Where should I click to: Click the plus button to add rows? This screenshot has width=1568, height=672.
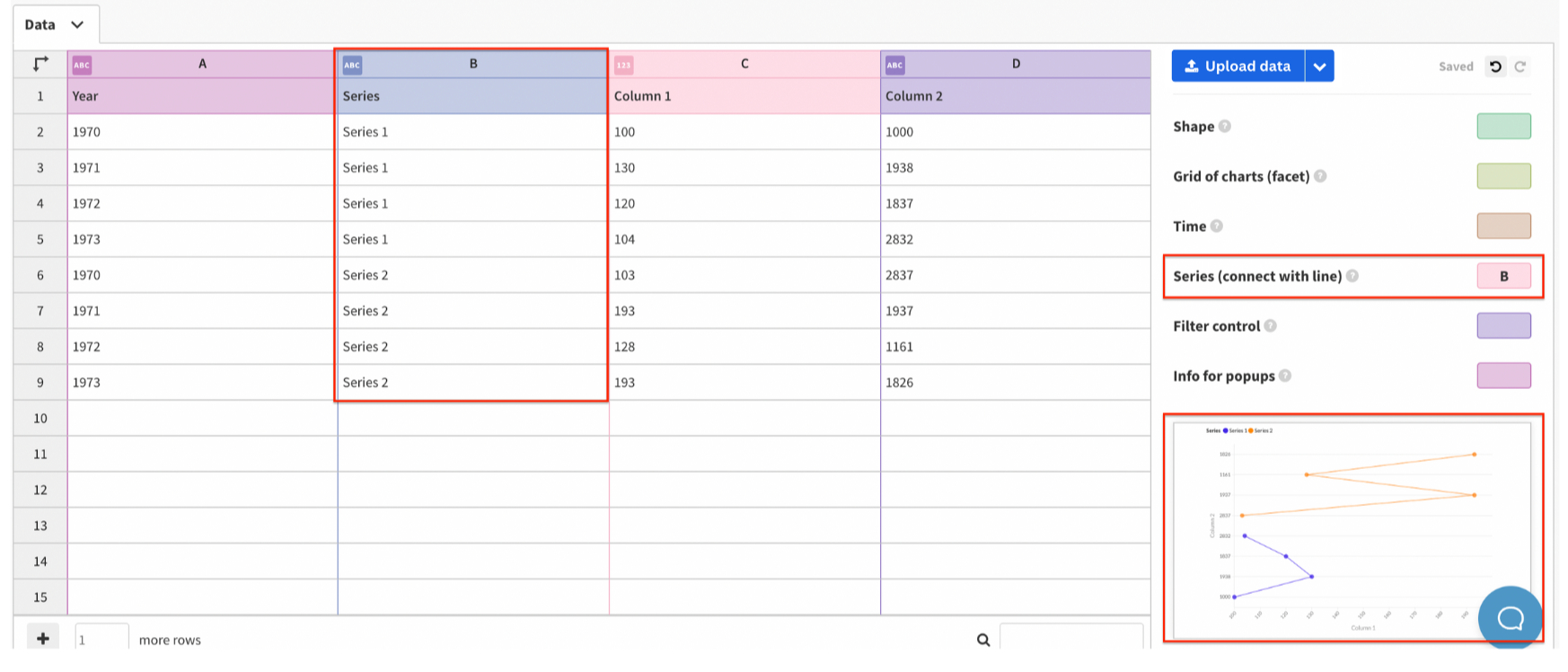(43, 639)
